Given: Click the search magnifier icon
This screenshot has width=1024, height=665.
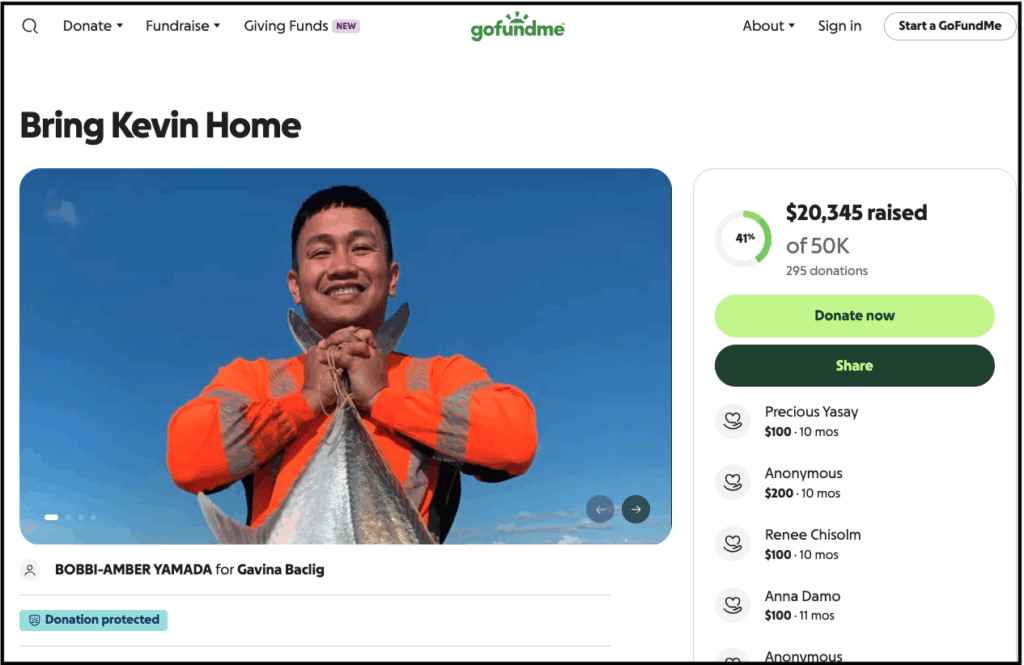Looking at the screenshot, I should [x=30, y=27].
